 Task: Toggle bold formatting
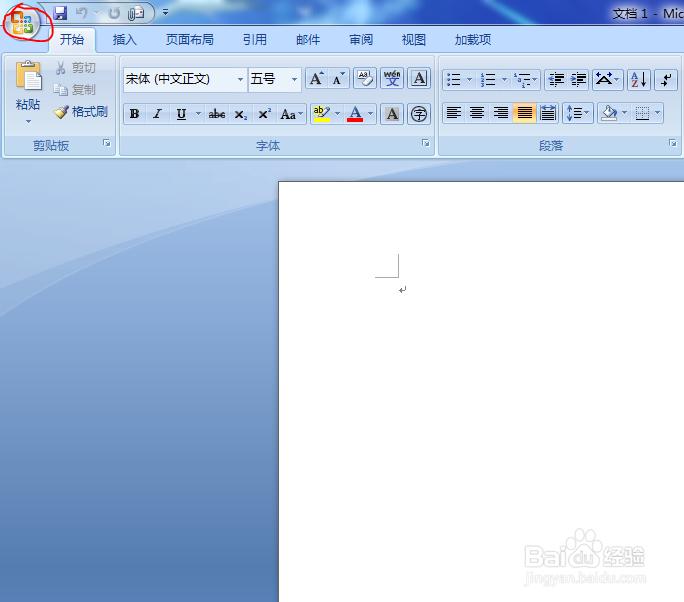tap(135, 114)
